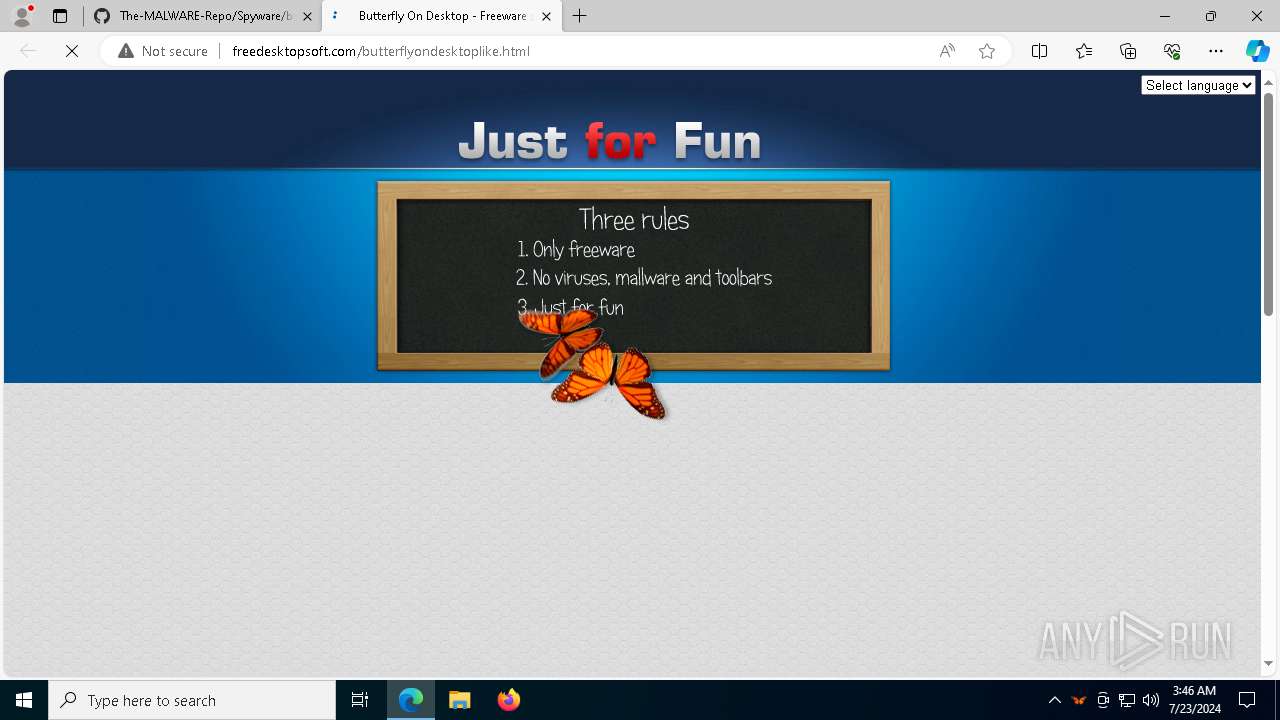
Task: Click the taskbar search box
Action: coord(192,700)
